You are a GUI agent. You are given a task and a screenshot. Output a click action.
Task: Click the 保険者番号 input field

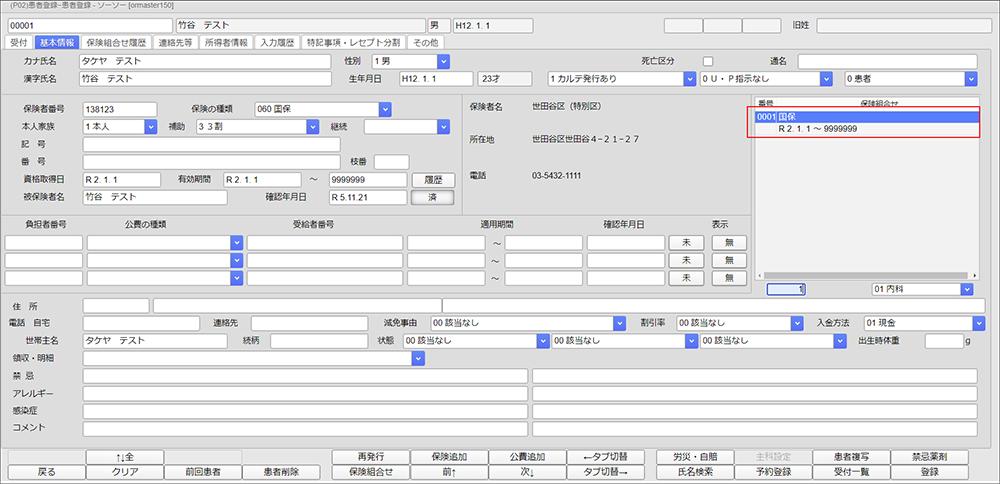(120, 109)
